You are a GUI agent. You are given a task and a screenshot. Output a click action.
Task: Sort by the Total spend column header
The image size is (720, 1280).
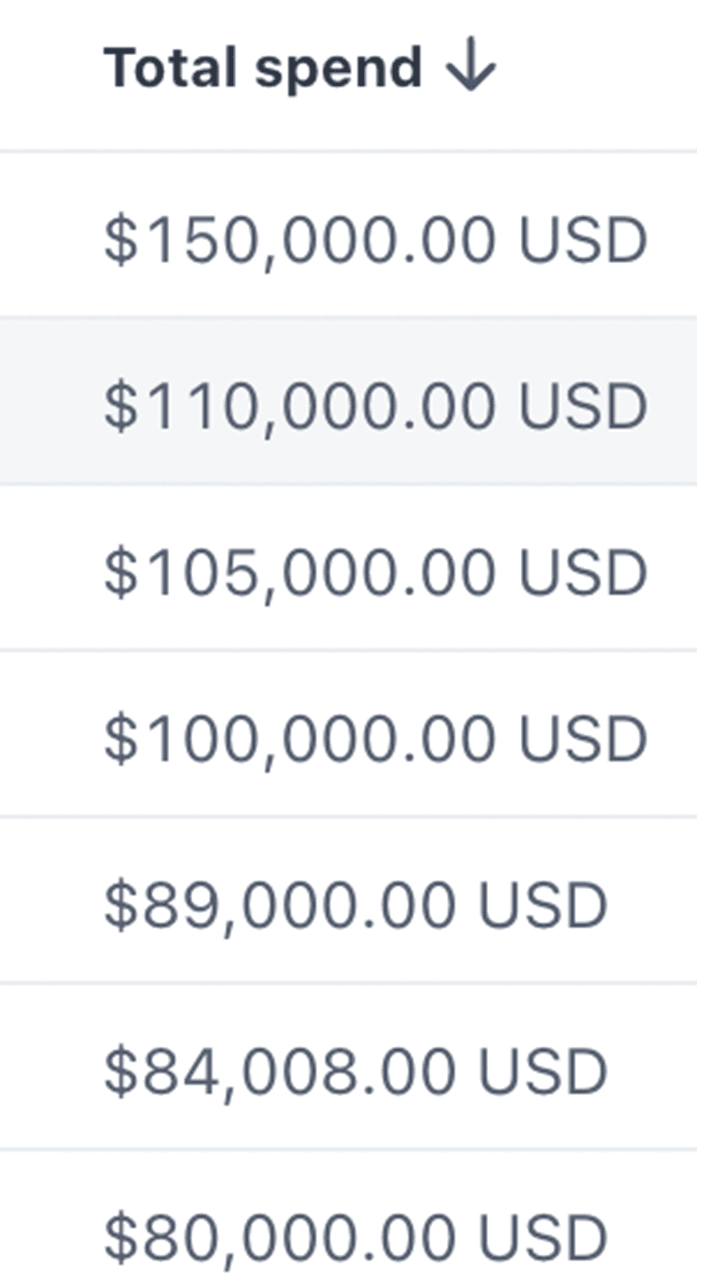[263, 69]
